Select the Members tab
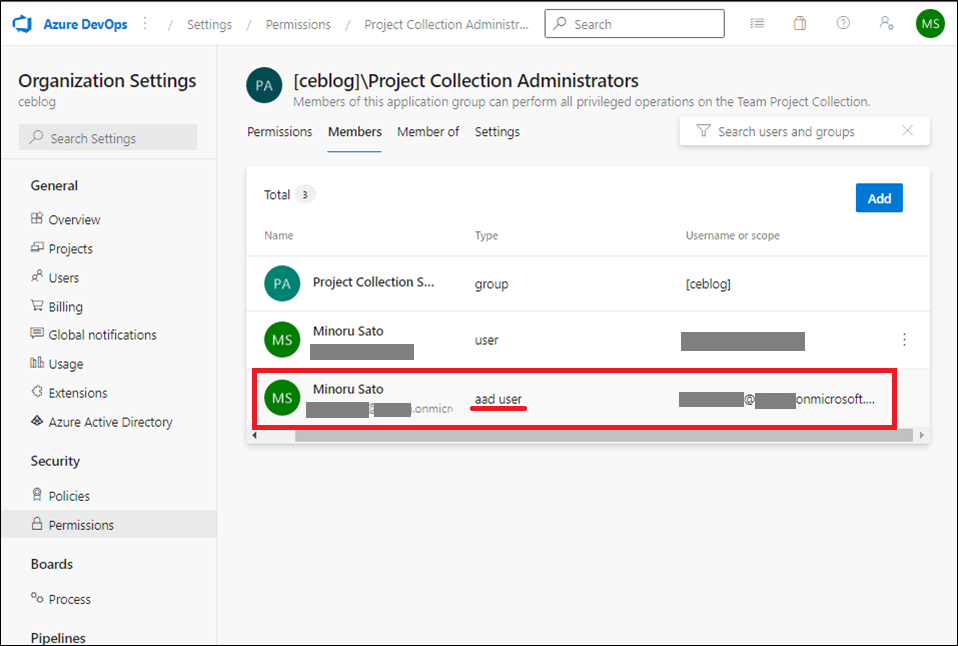 pos(354,131)
